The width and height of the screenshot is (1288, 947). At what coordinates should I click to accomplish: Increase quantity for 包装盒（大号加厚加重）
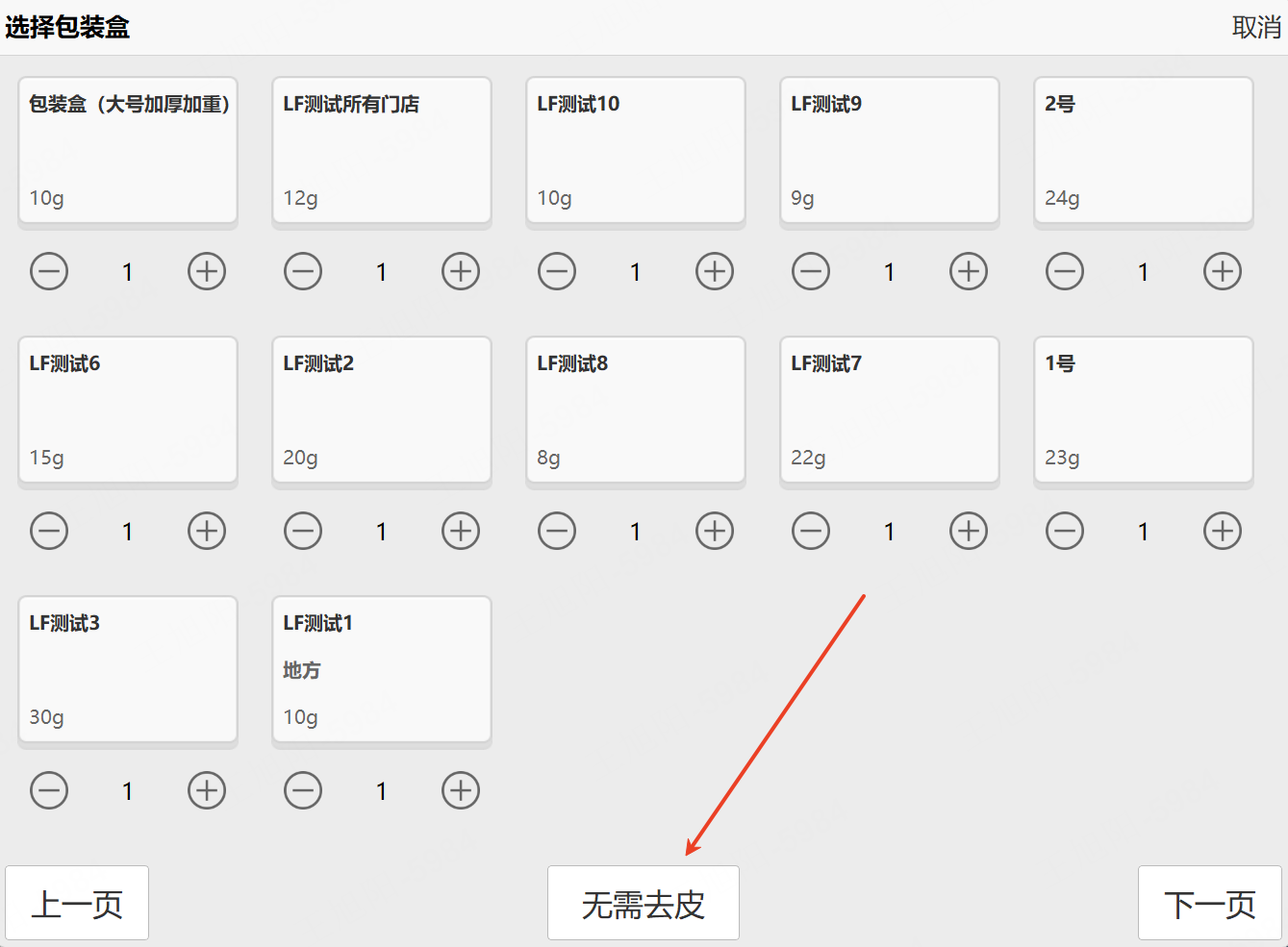coord(207,272)
